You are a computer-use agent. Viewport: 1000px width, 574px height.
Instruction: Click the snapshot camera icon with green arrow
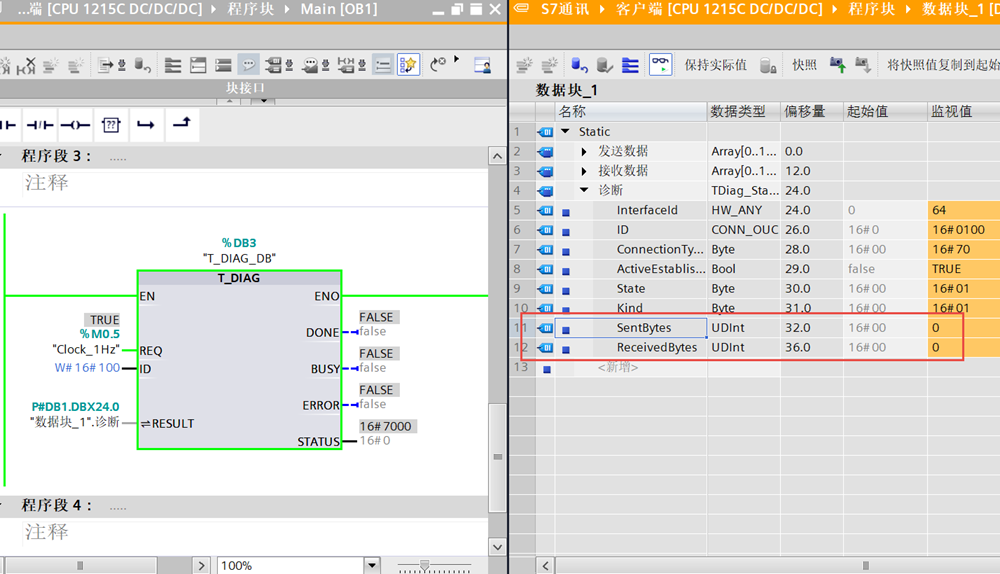[x=836, y=65]
